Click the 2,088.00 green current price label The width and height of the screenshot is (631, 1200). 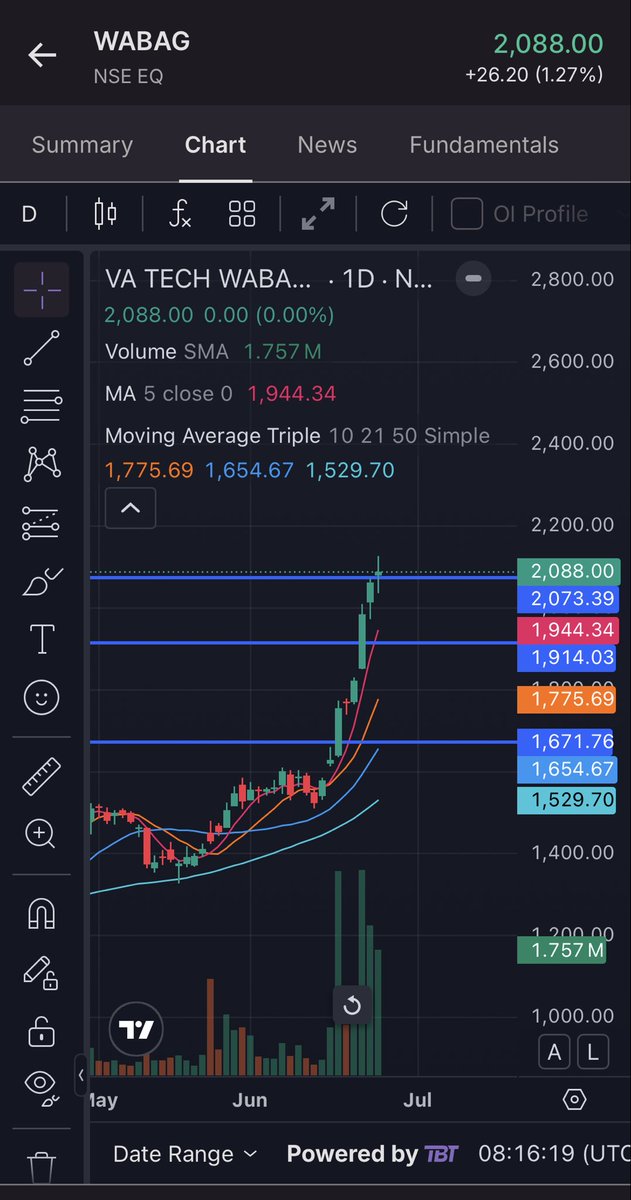point(567,571)
